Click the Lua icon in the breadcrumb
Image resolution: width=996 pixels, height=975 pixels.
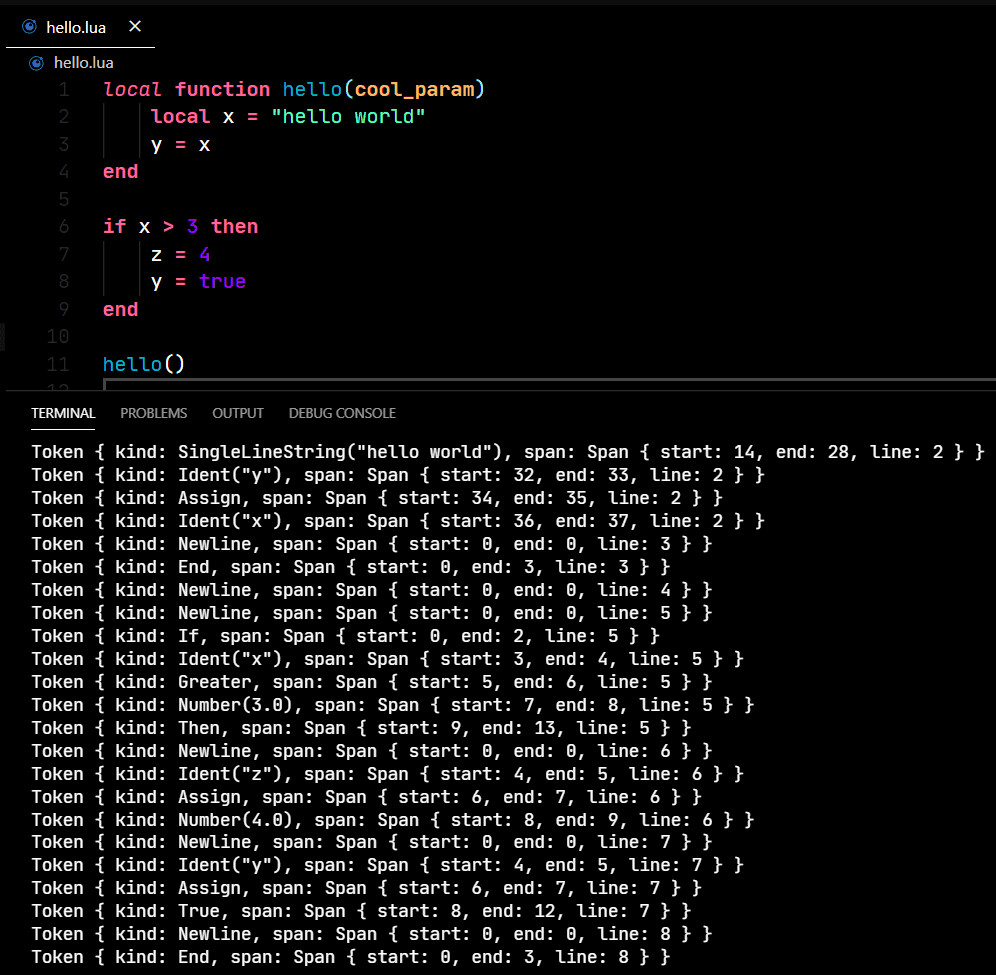(x=37, y=63)
